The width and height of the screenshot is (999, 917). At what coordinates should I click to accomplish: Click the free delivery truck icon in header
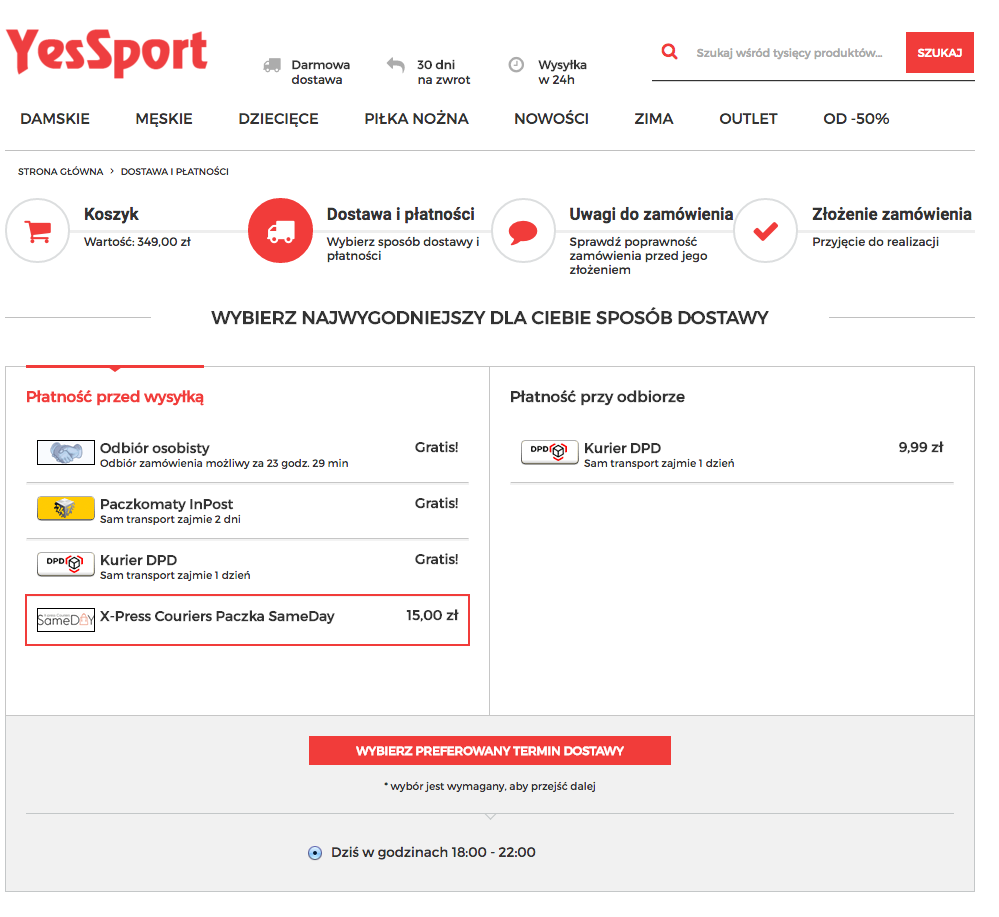click(272, 65)
